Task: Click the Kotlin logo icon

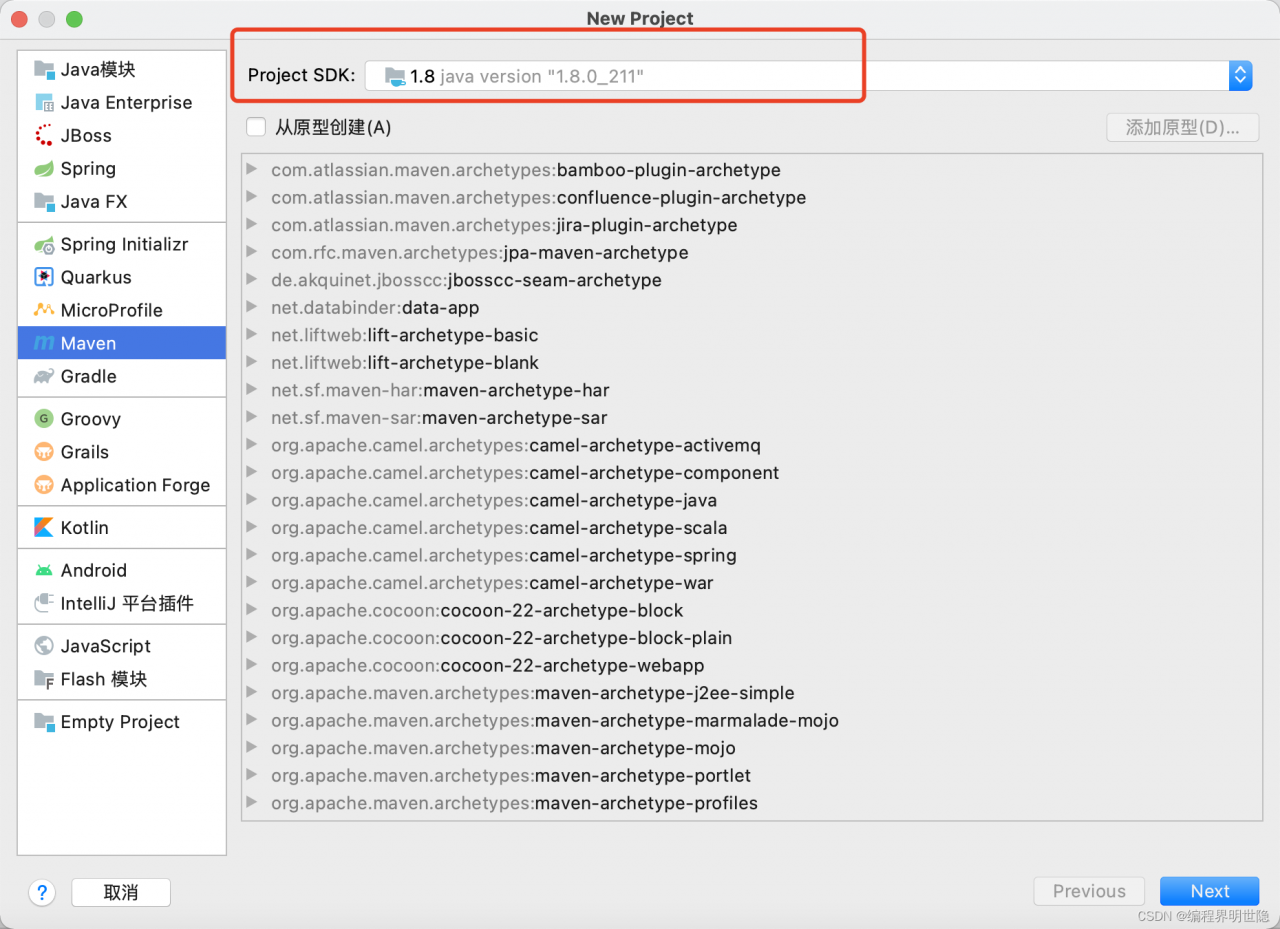Action: click(x=44, y=527)
